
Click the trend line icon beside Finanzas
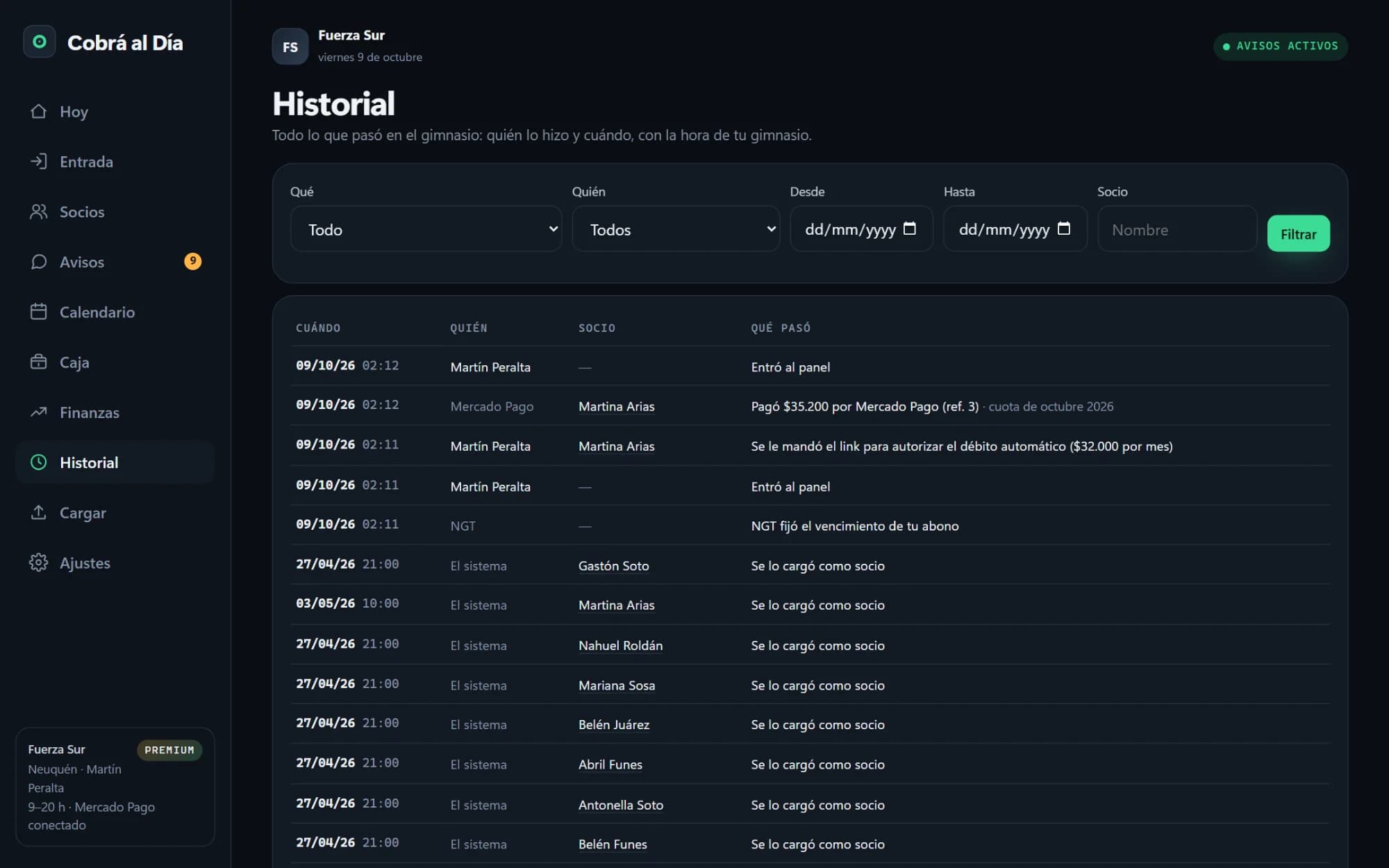click(39, 412)
